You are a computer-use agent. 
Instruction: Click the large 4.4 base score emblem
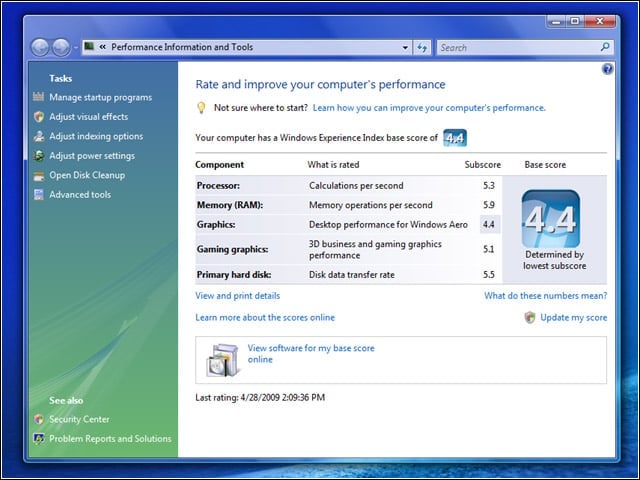pos(551,218)
